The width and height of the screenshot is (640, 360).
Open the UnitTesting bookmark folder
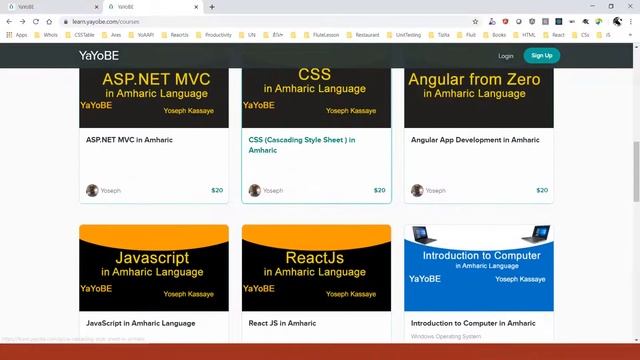pos(404,35)
